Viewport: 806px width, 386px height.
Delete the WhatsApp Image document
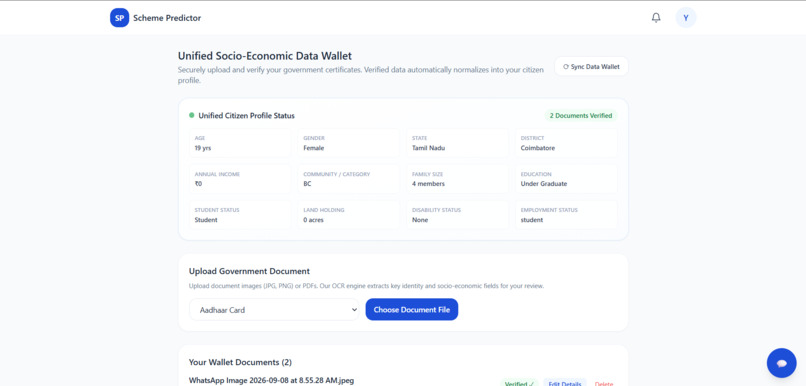tap(603, 383)
